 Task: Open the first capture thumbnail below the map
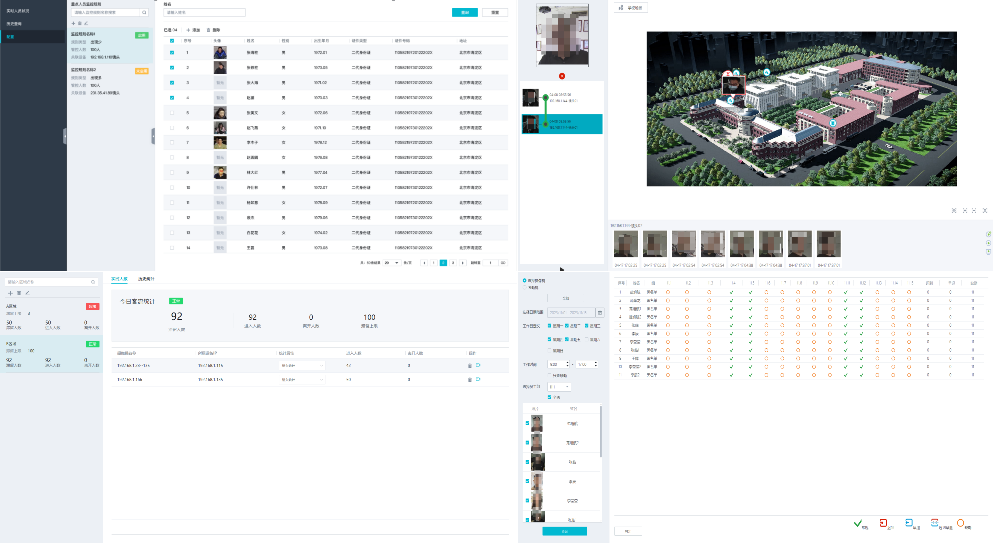pos(626,244)
